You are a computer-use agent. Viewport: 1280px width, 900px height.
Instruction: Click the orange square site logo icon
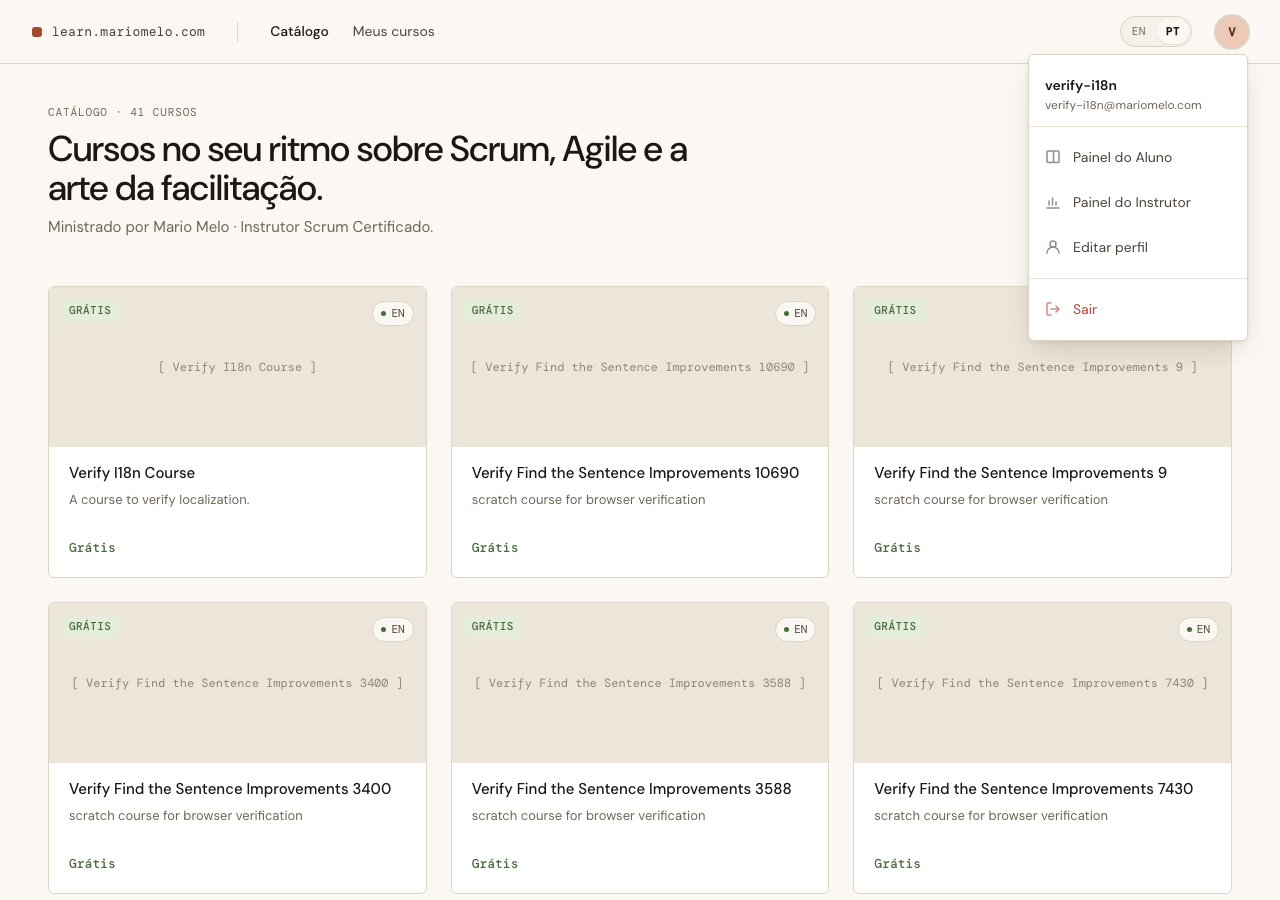coord(37,32)
